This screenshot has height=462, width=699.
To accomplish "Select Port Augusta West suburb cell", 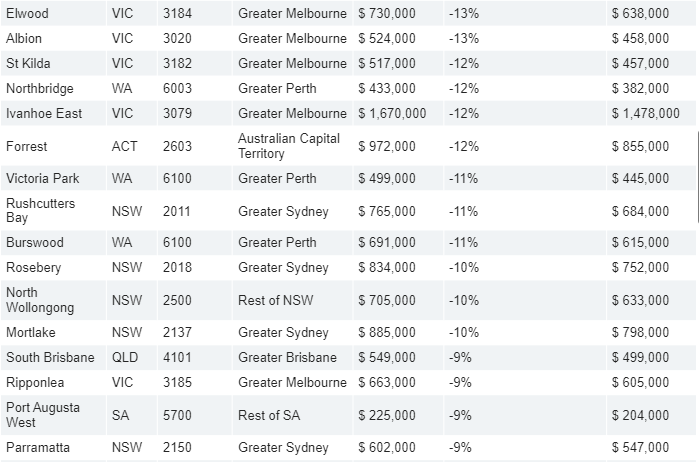I will (x=53, y=415).
